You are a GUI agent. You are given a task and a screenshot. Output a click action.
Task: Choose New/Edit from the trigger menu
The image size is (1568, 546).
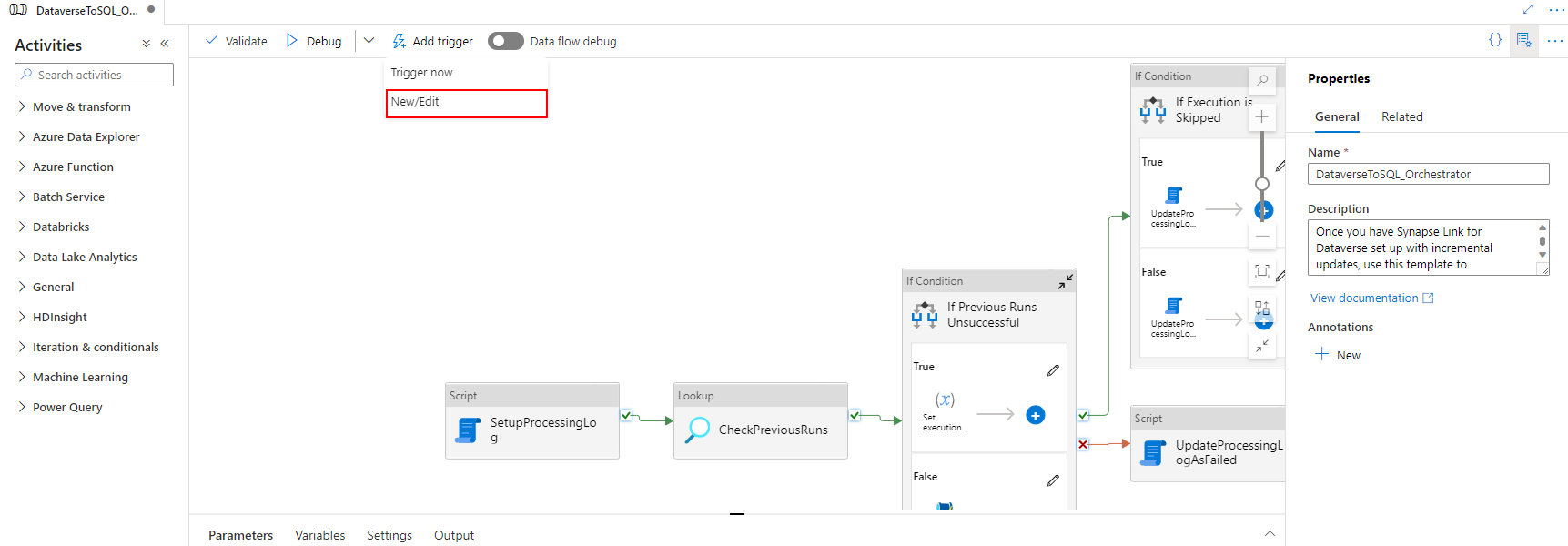[x=466, y=103]
